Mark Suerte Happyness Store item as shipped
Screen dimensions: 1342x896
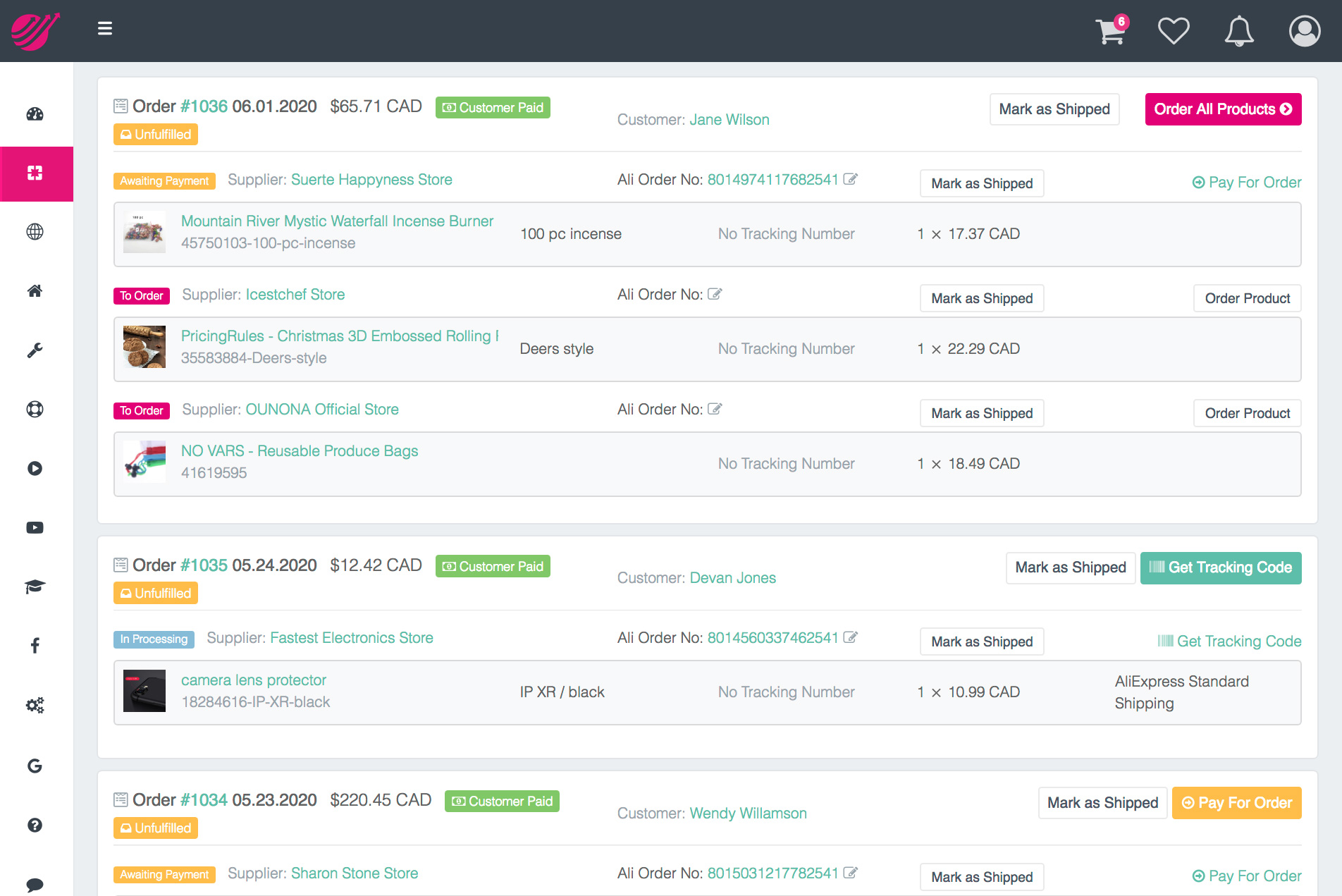pyautogui.click(x=982, y=183)
